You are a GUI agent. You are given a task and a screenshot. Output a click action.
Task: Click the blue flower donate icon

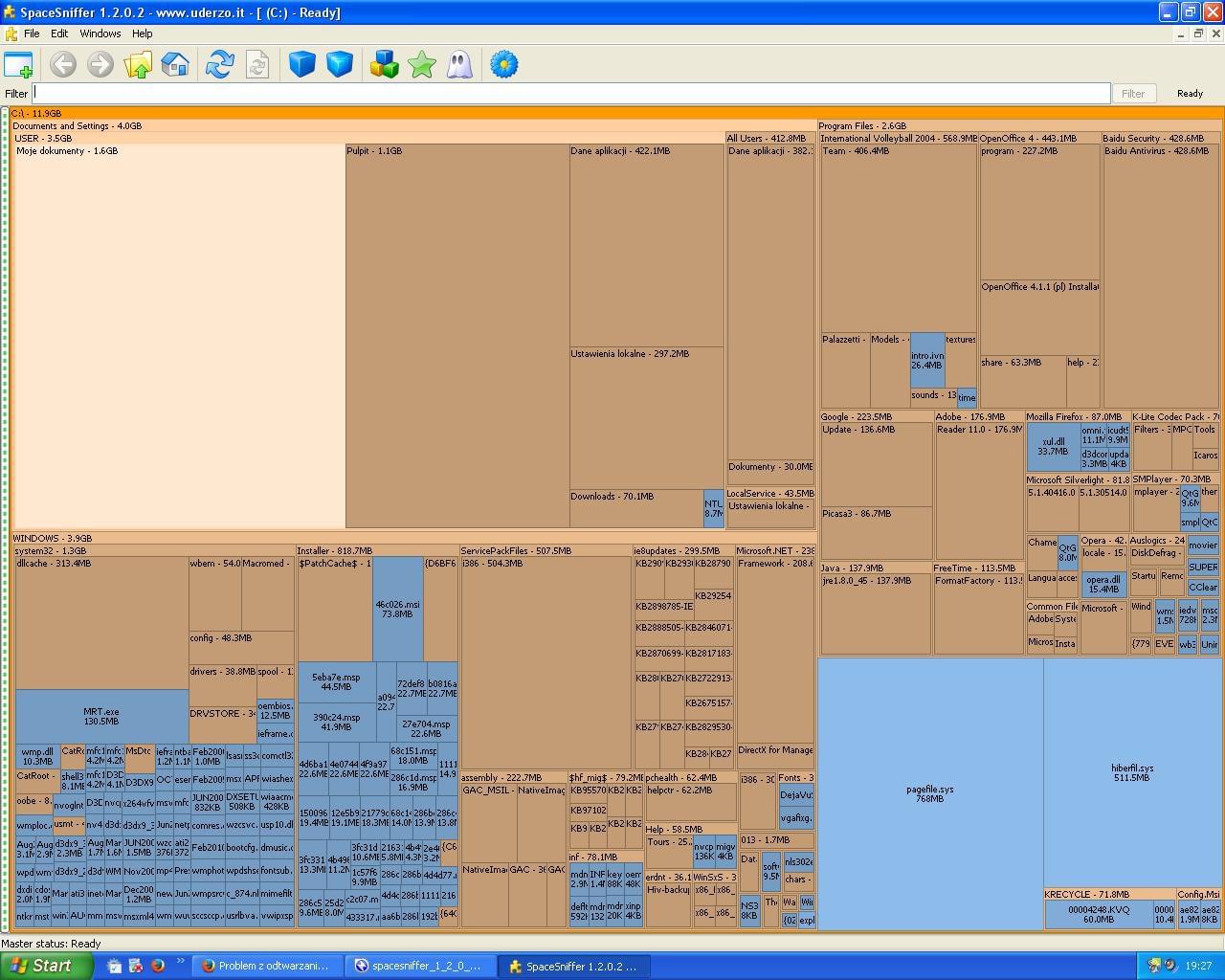point(504,65)
